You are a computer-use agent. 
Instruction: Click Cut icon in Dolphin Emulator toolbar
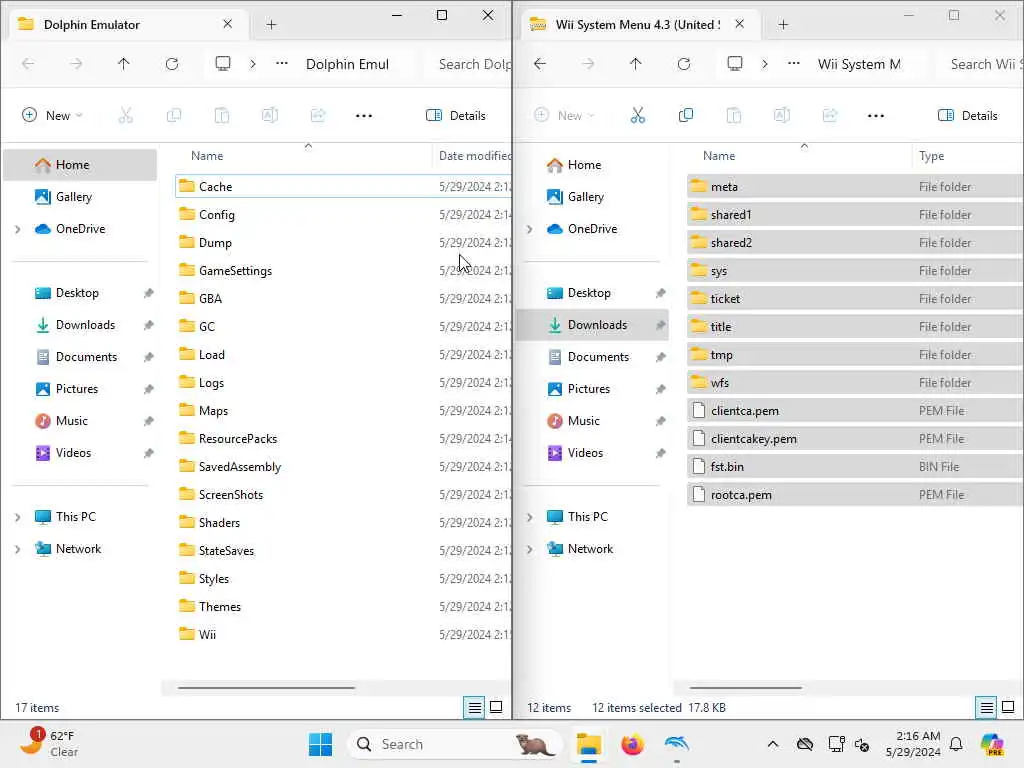tap(125, 116)
